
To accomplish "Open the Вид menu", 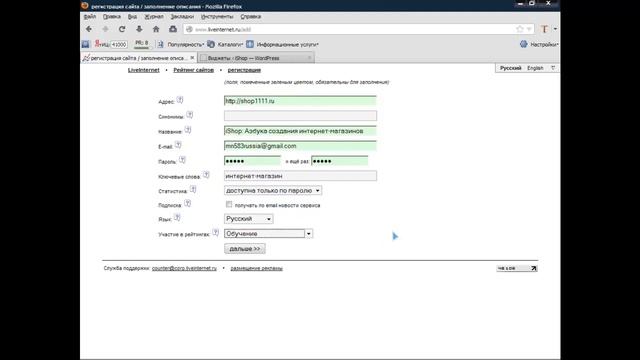I will pos(132,17).
